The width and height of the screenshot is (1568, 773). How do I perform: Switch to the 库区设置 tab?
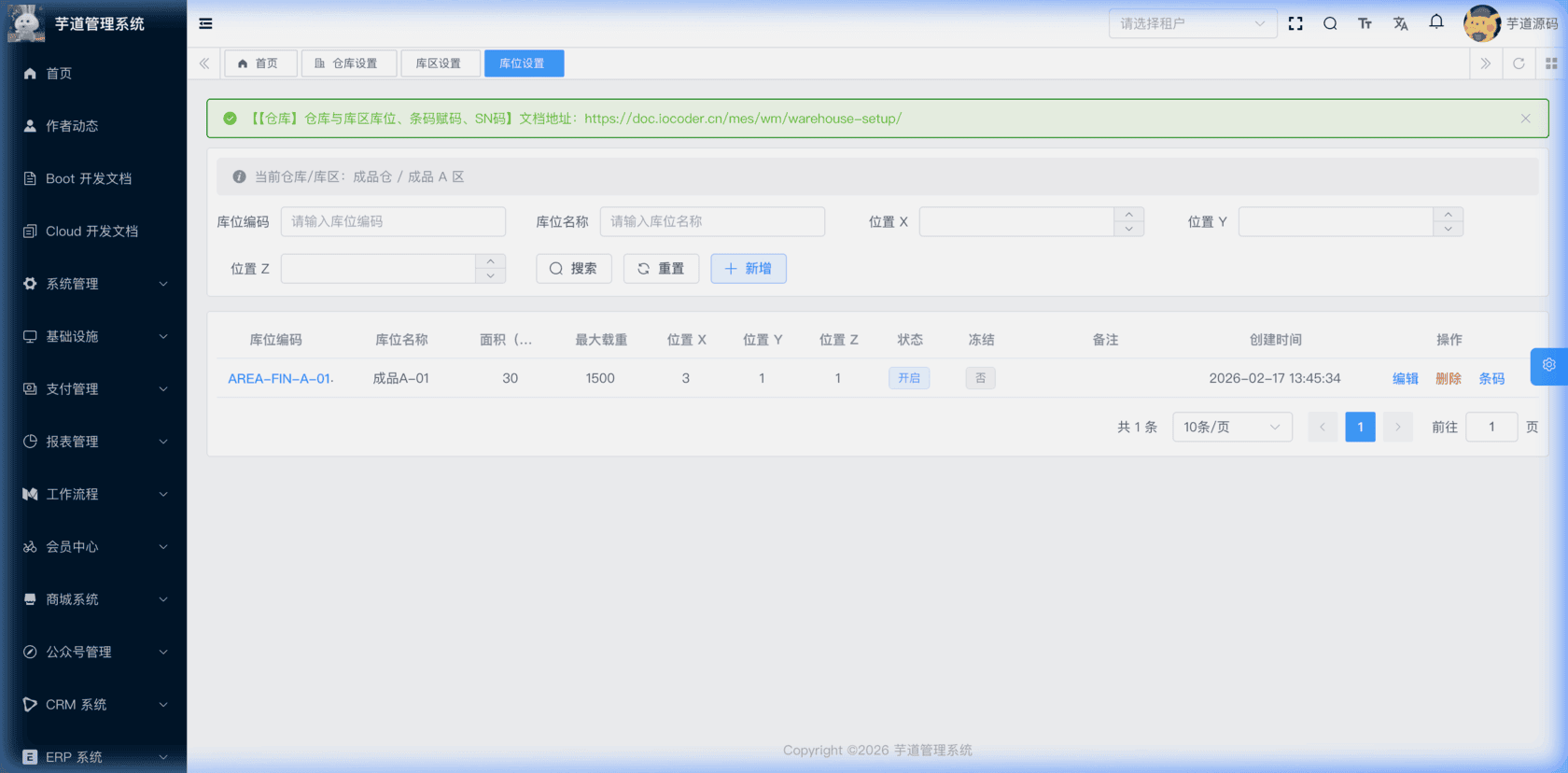(439, 63)
